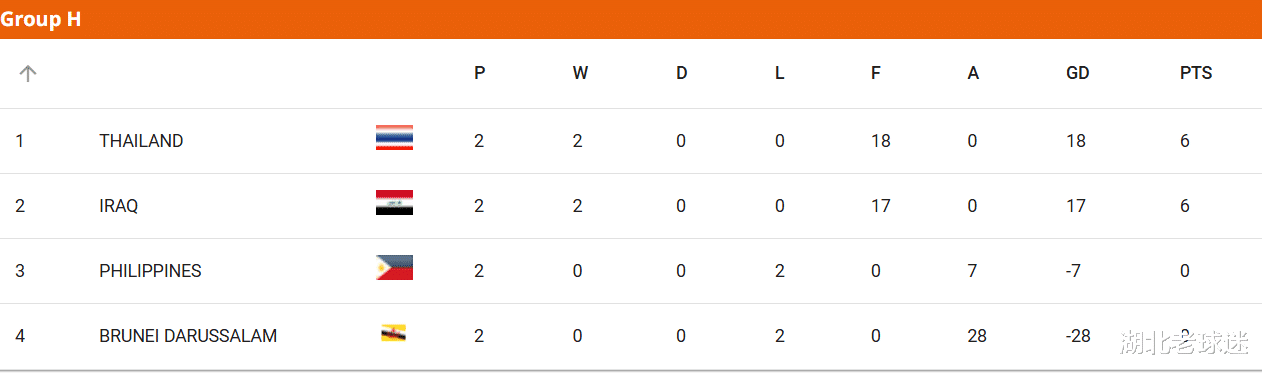Click the F column header
1262x373 pixels.
(x=876, y=73)
